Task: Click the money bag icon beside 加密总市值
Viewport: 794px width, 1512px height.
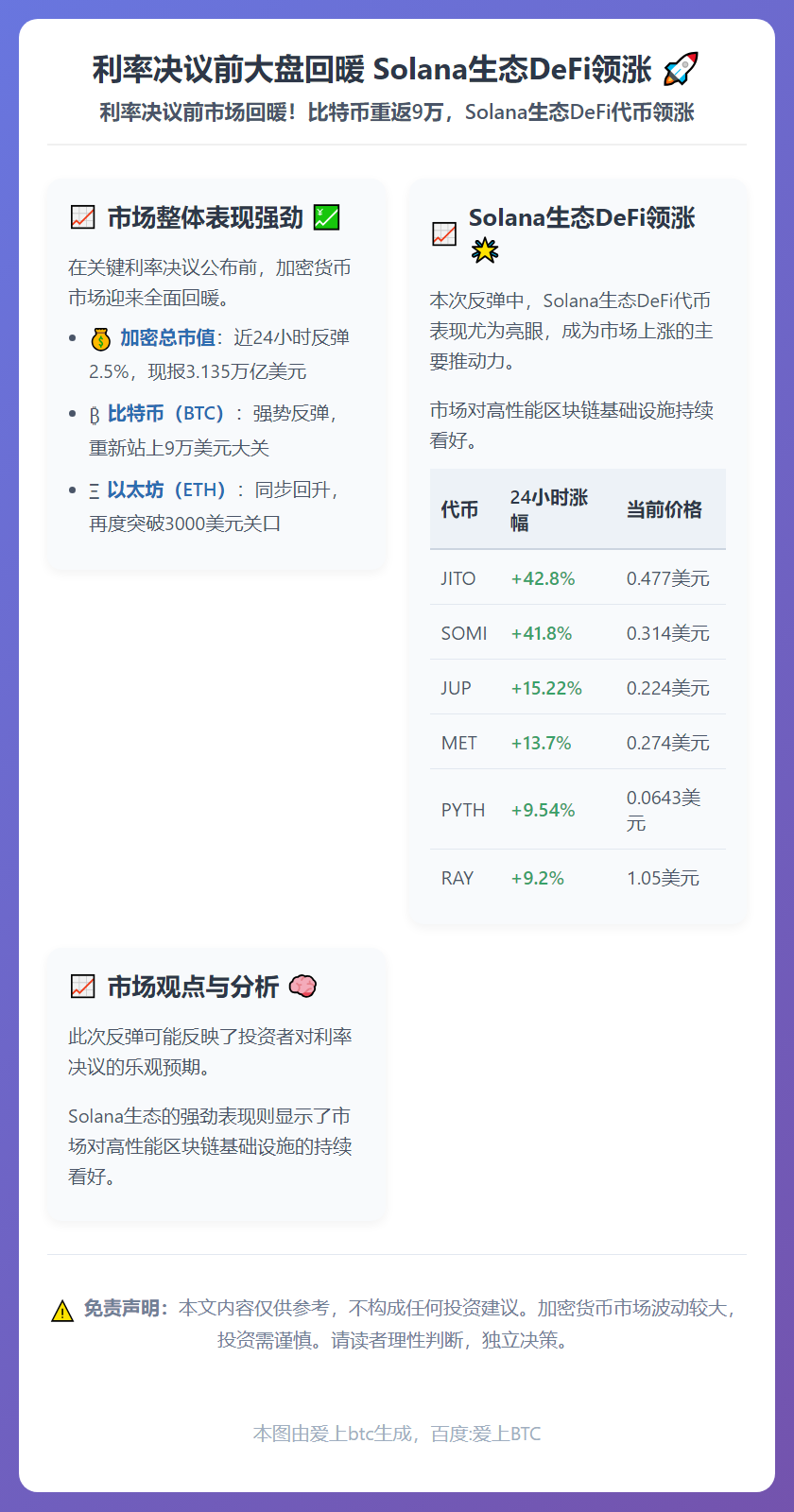Action: click(101, 338)
